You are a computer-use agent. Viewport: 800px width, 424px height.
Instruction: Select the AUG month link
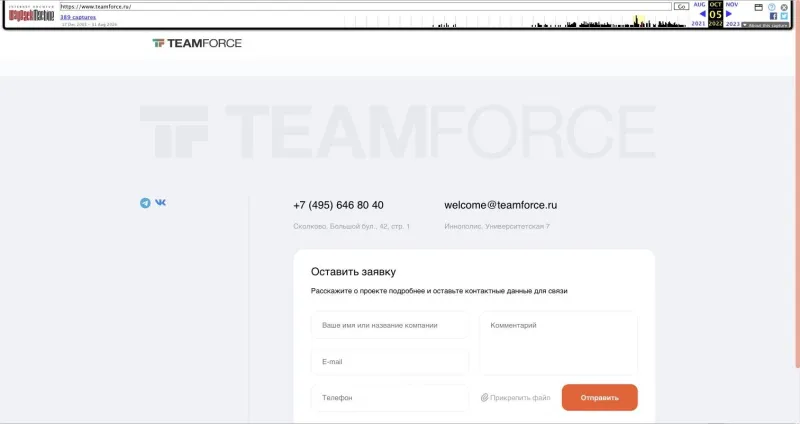pyautogui.click(x=699, y=4)
